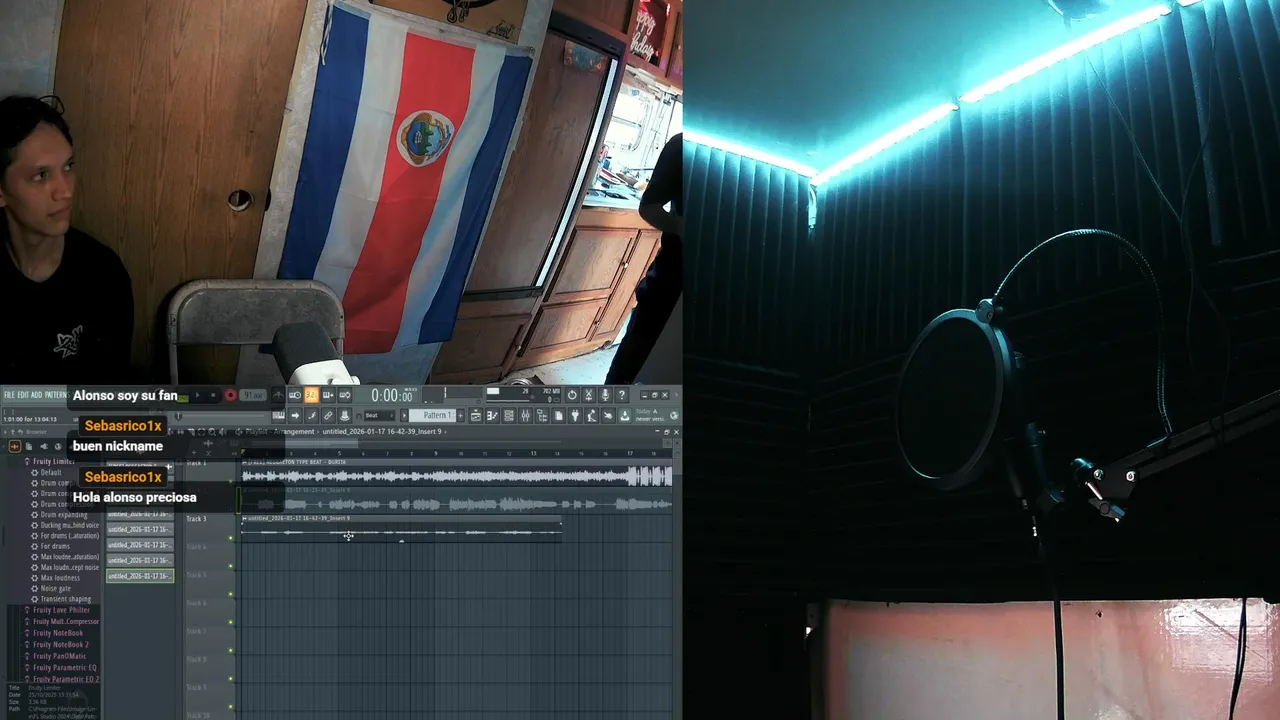Toggle the magnet snap icon

point(358,416)
